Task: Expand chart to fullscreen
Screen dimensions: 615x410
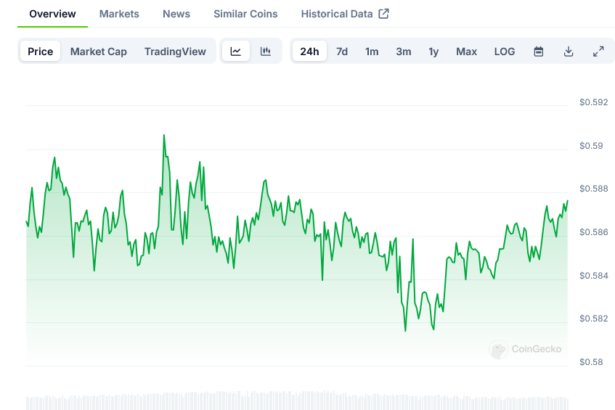Action: tap(598, 51)
